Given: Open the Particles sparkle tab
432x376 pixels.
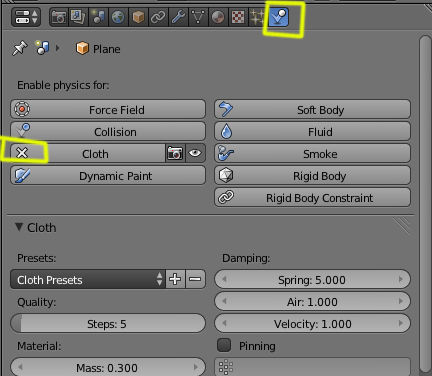Looking at the screenshot, I should click(x=258, y=17).
